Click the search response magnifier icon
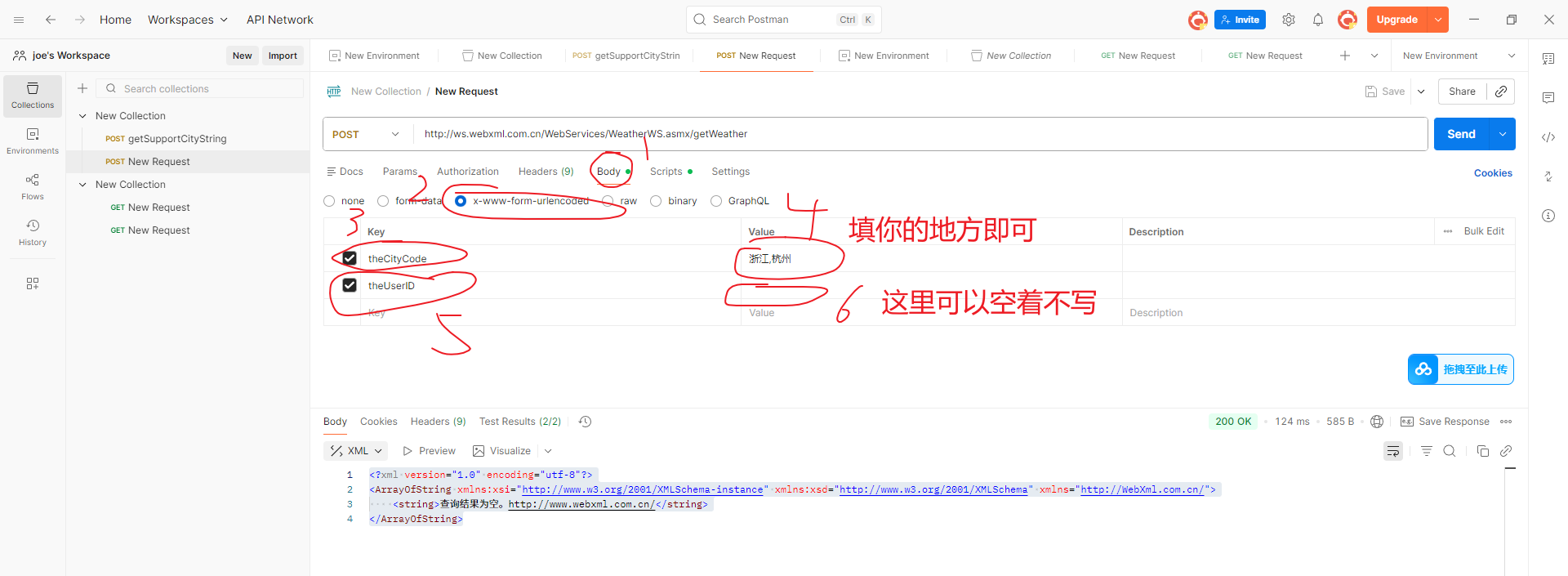Viewport: 1568px width, 576px height. (x=1450, y=451)
